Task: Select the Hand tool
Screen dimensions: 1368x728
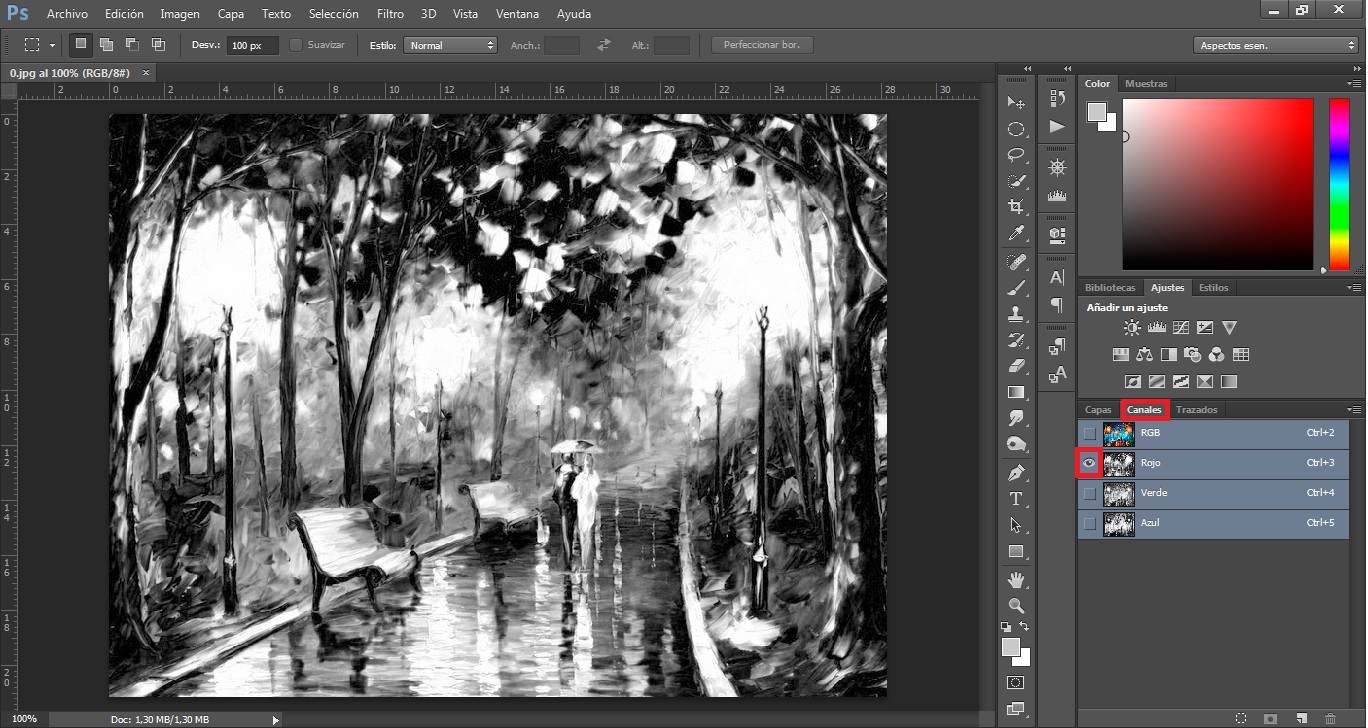Action: tap(1016, 580)
